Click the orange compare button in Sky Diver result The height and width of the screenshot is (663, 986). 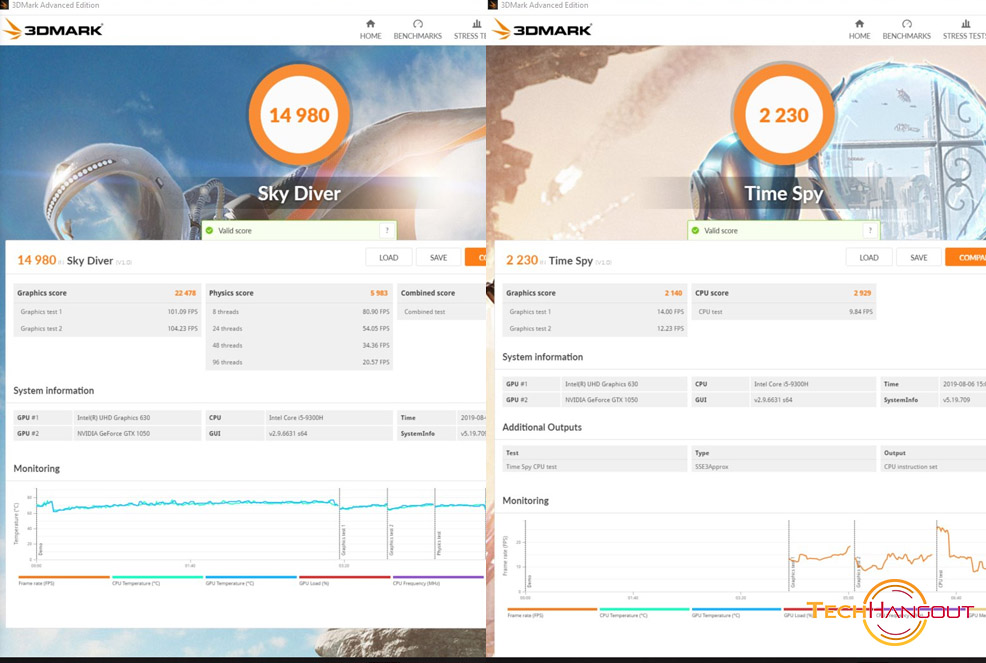[475, 257]
